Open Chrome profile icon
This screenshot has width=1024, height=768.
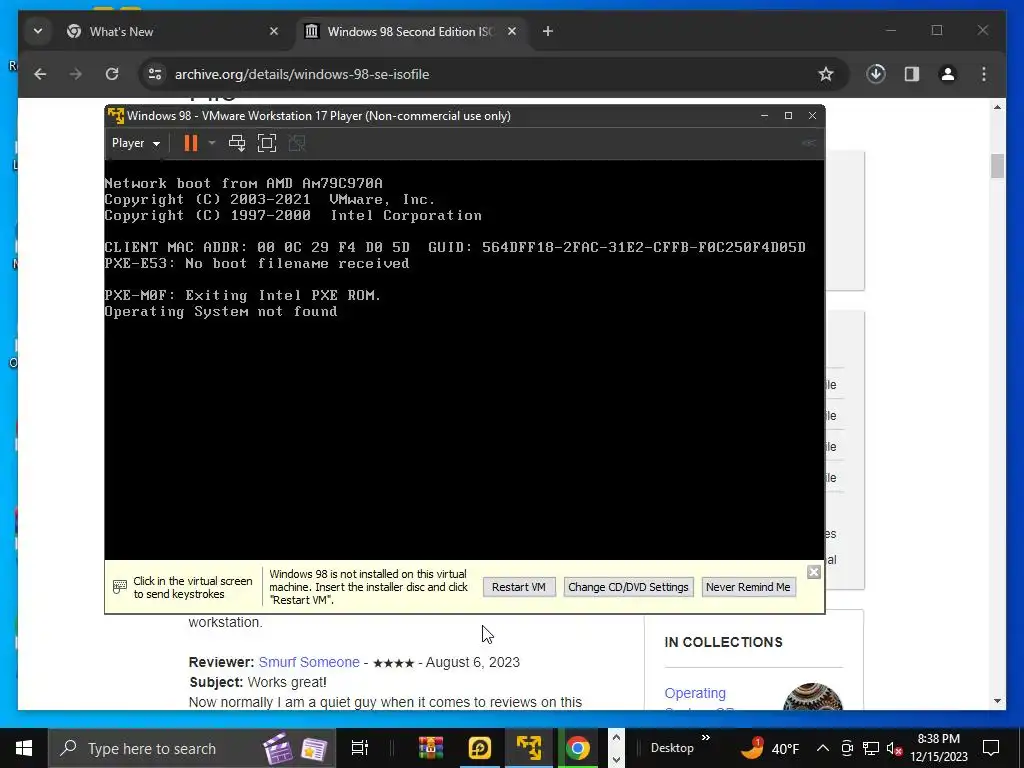[x=948, y=74]
